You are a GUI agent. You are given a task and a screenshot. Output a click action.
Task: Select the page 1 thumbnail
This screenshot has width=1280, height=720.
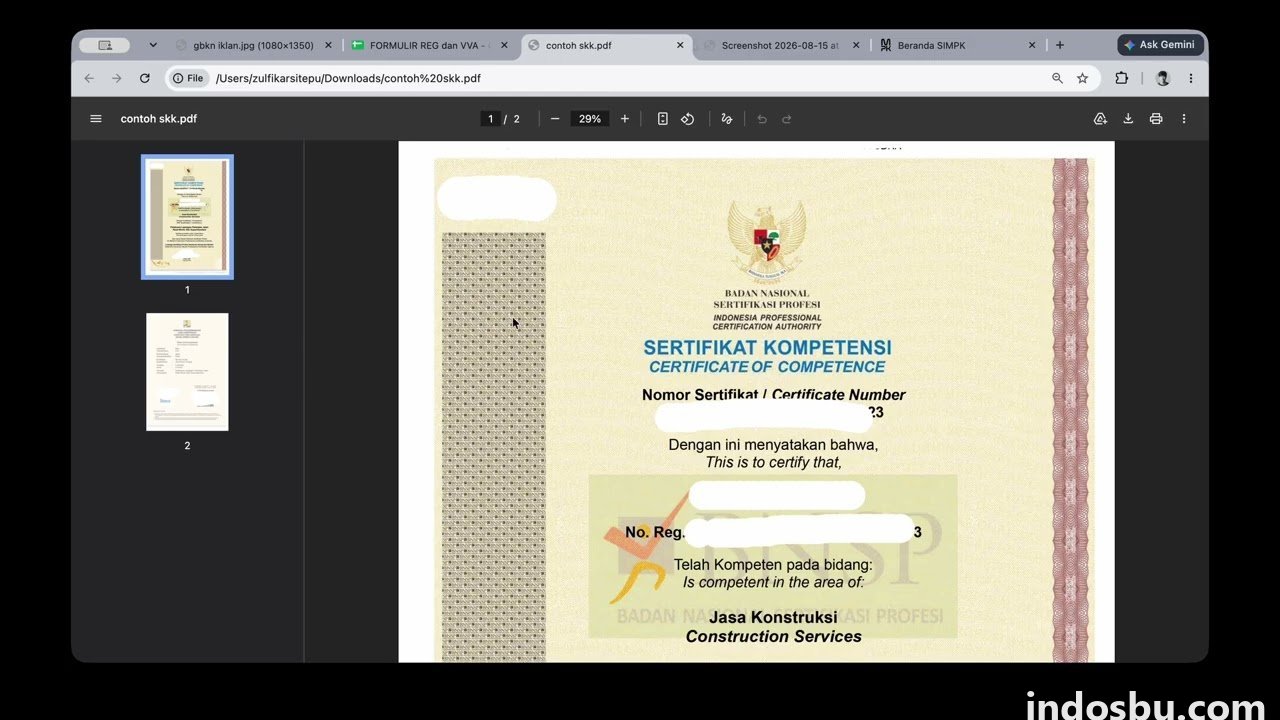[x=187, y=217]
